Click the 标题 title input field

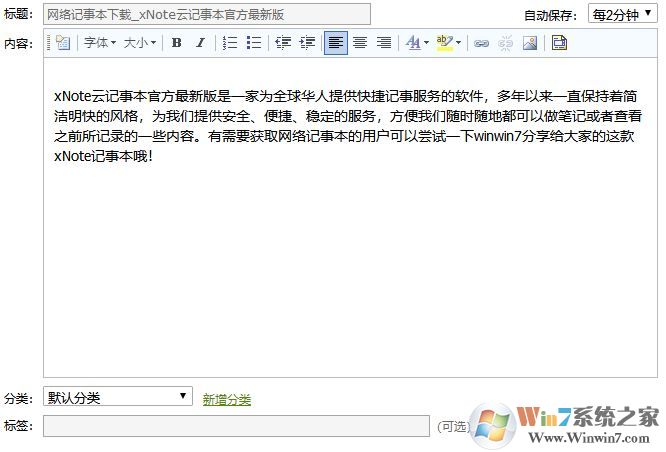click(x=207, y=14)
